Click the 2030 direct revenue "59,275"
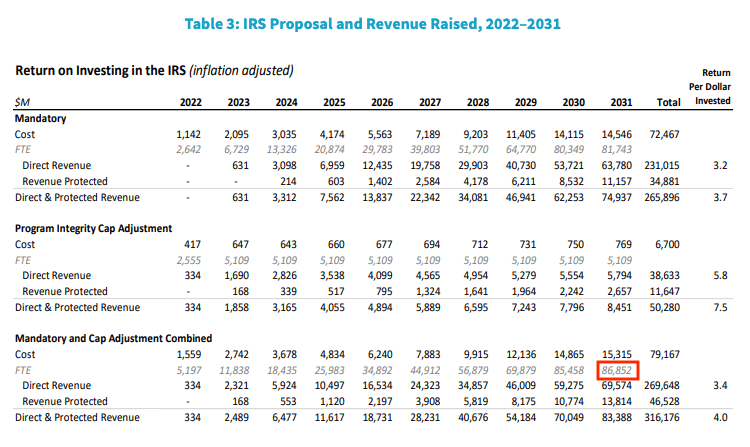Image resolution: width=750 pixels, height=447 pixels. (569, 385)
